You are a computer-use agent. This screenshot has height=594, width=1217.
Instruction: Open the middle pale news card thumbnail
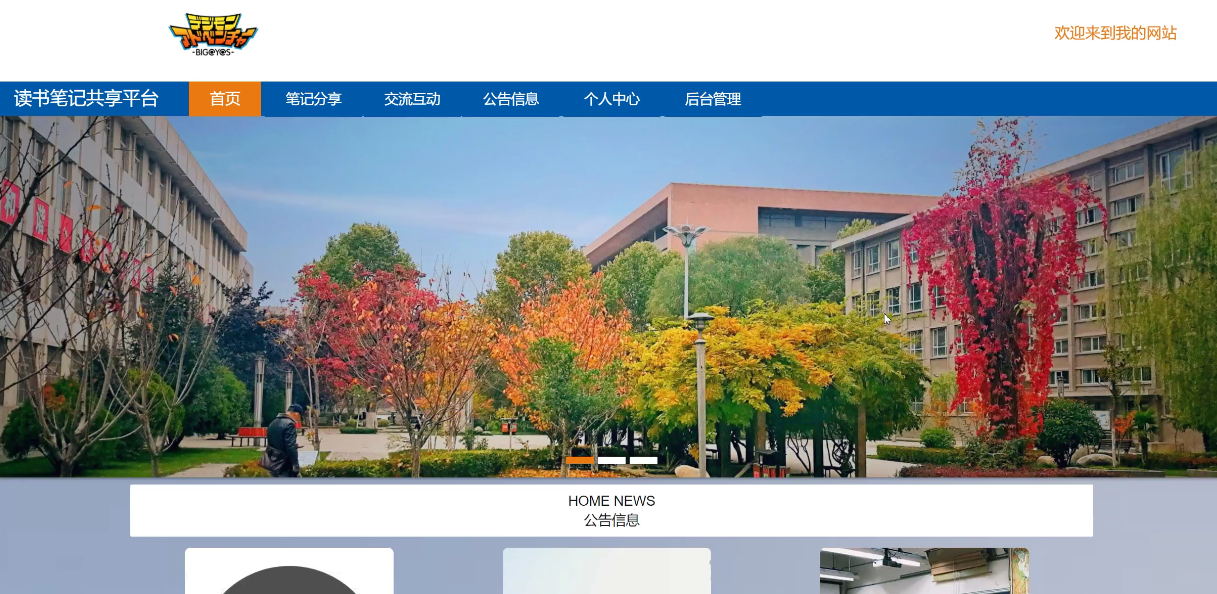coord(607,571)
